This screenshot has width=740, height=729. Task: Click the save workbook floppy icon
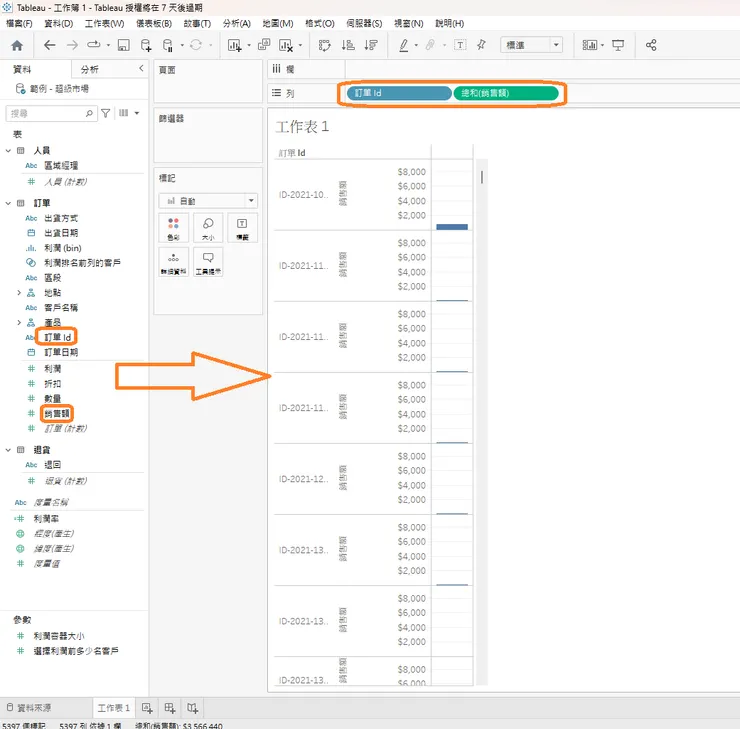(x=124, y=45)
